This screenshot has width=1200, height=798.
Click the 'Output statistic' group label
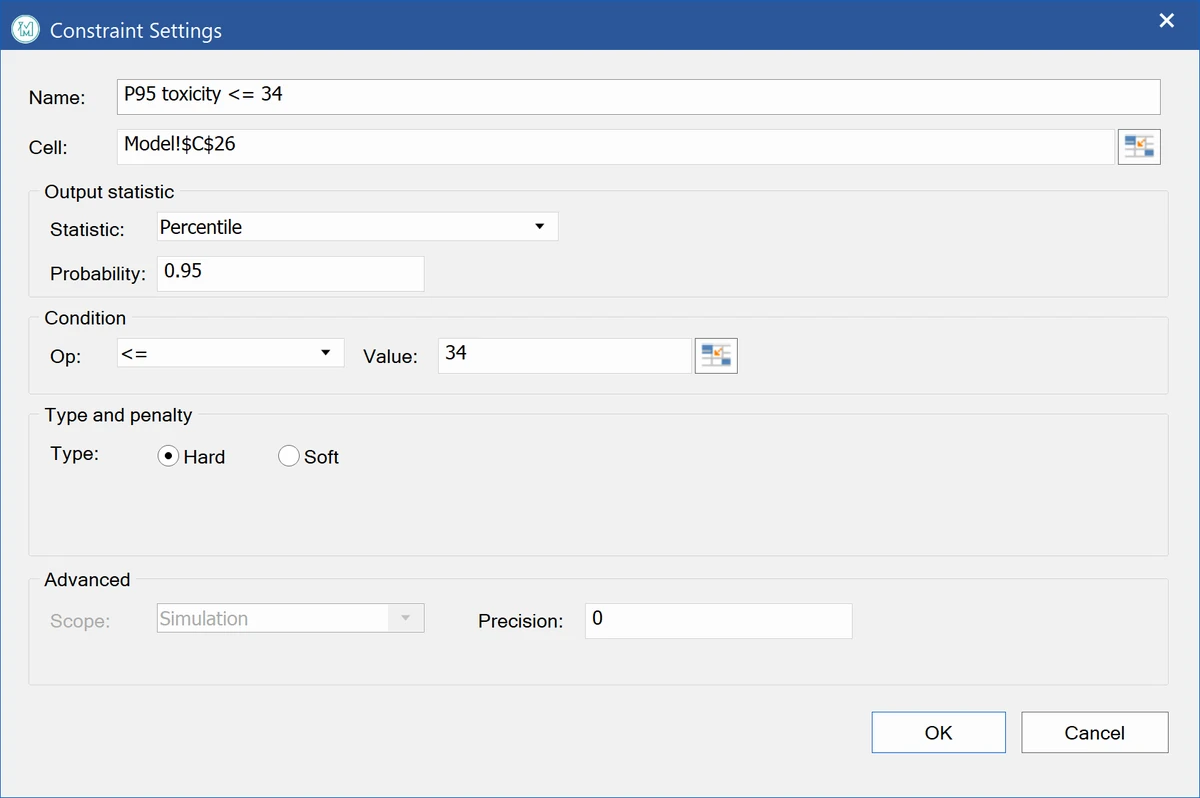click(109, 192)
